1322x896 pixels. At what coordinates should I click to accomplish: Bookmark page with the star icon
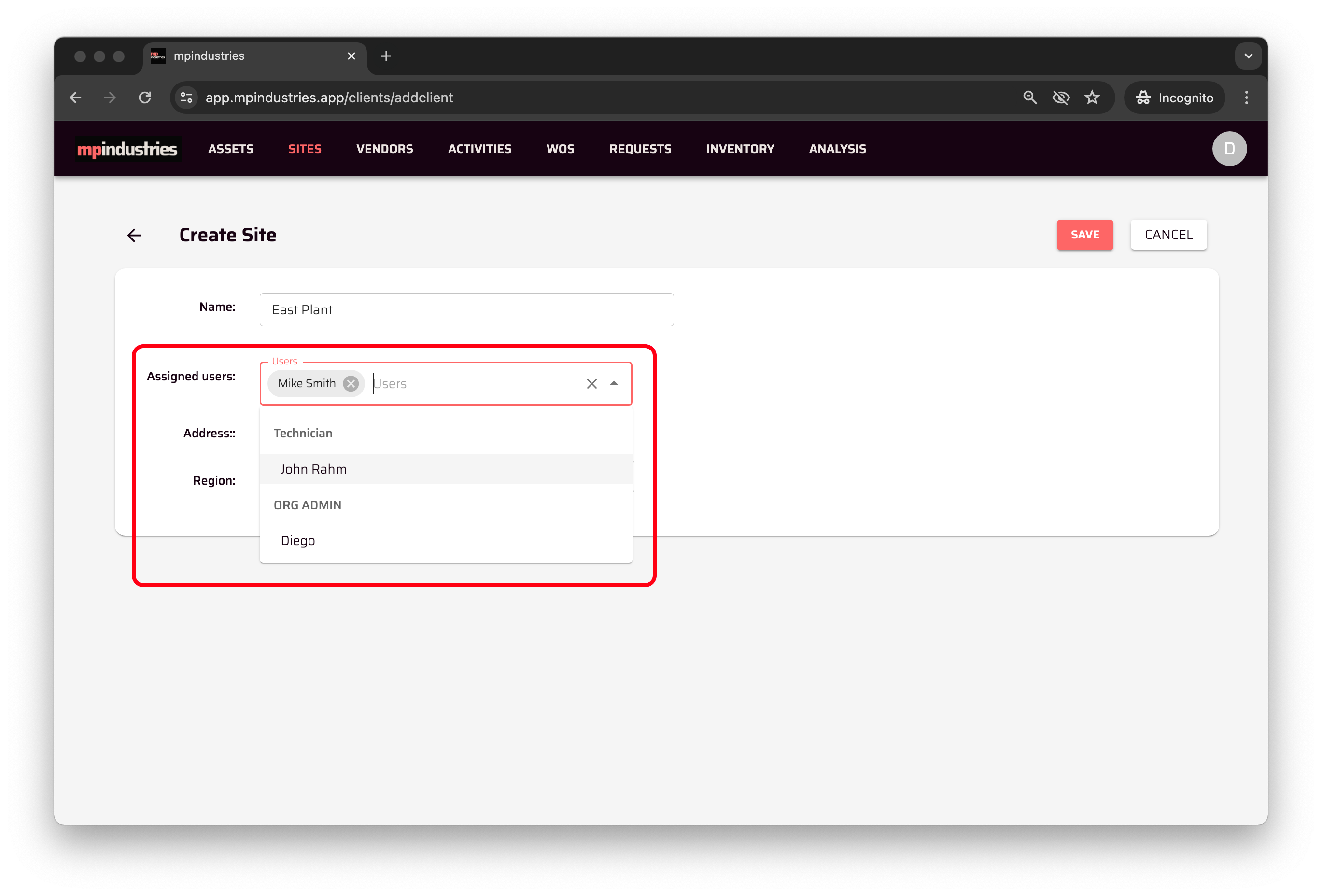(x=1092, y=98)
